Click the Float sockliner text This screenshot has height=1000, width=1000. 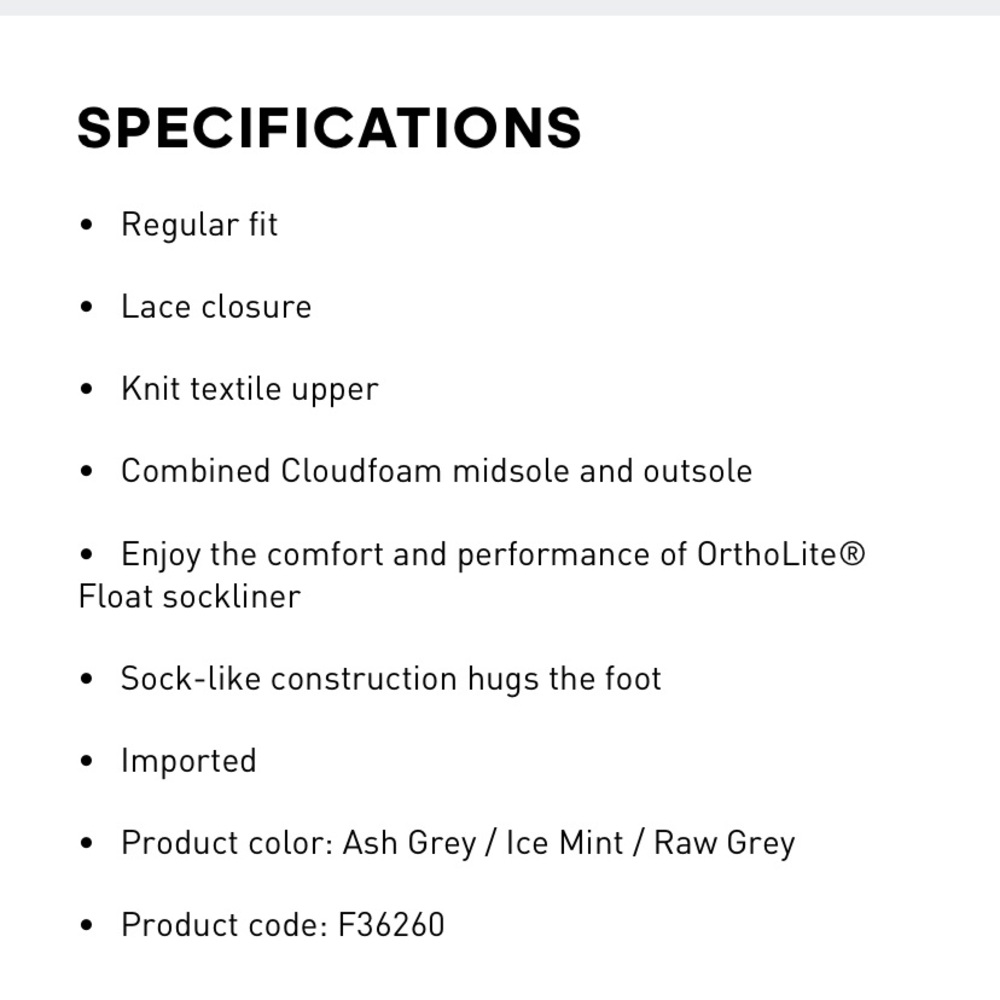189,597
